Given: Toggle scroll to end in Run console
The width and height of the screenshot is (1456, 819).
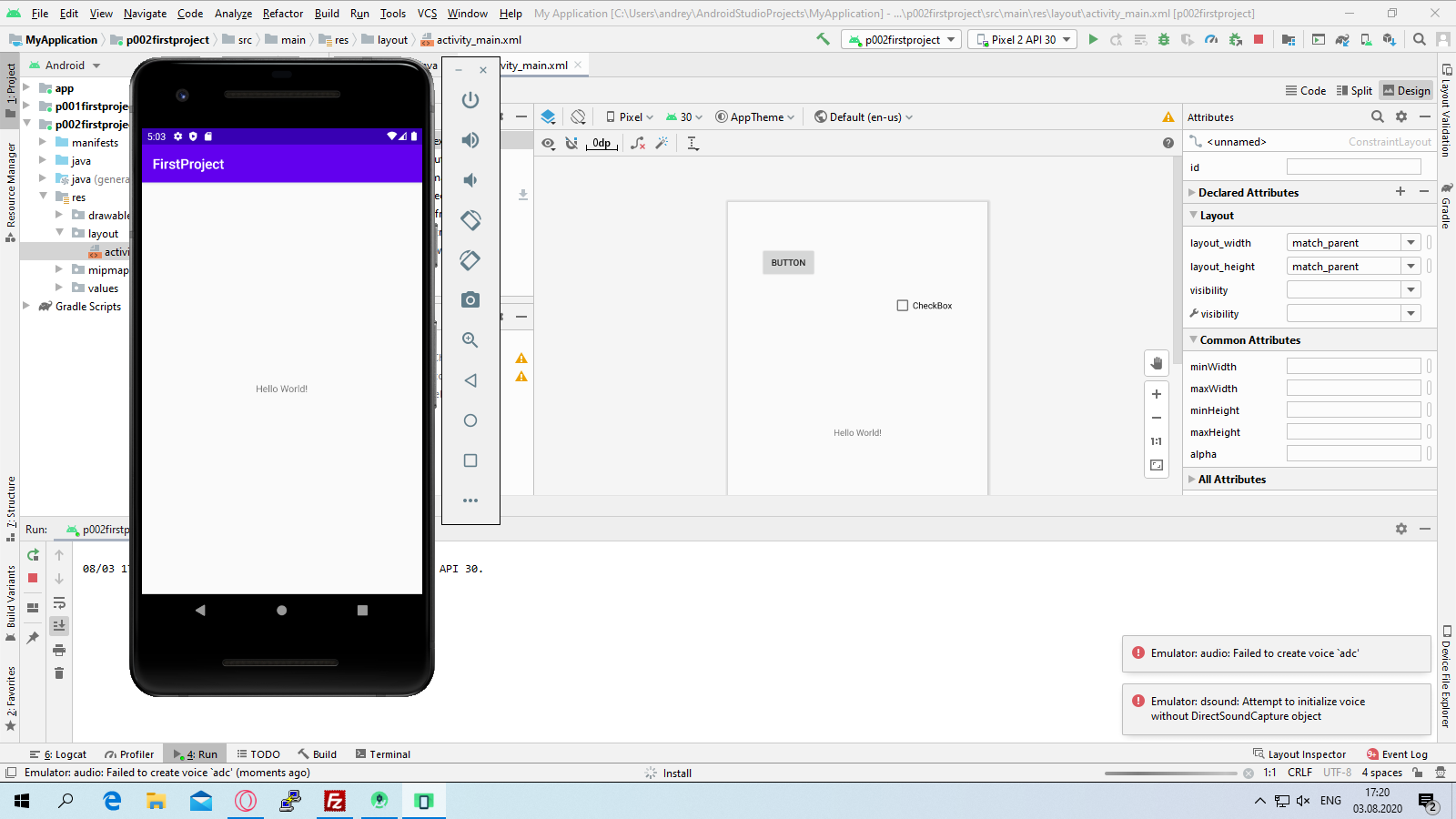Looking at the screenshot, I should click(59, 625).
